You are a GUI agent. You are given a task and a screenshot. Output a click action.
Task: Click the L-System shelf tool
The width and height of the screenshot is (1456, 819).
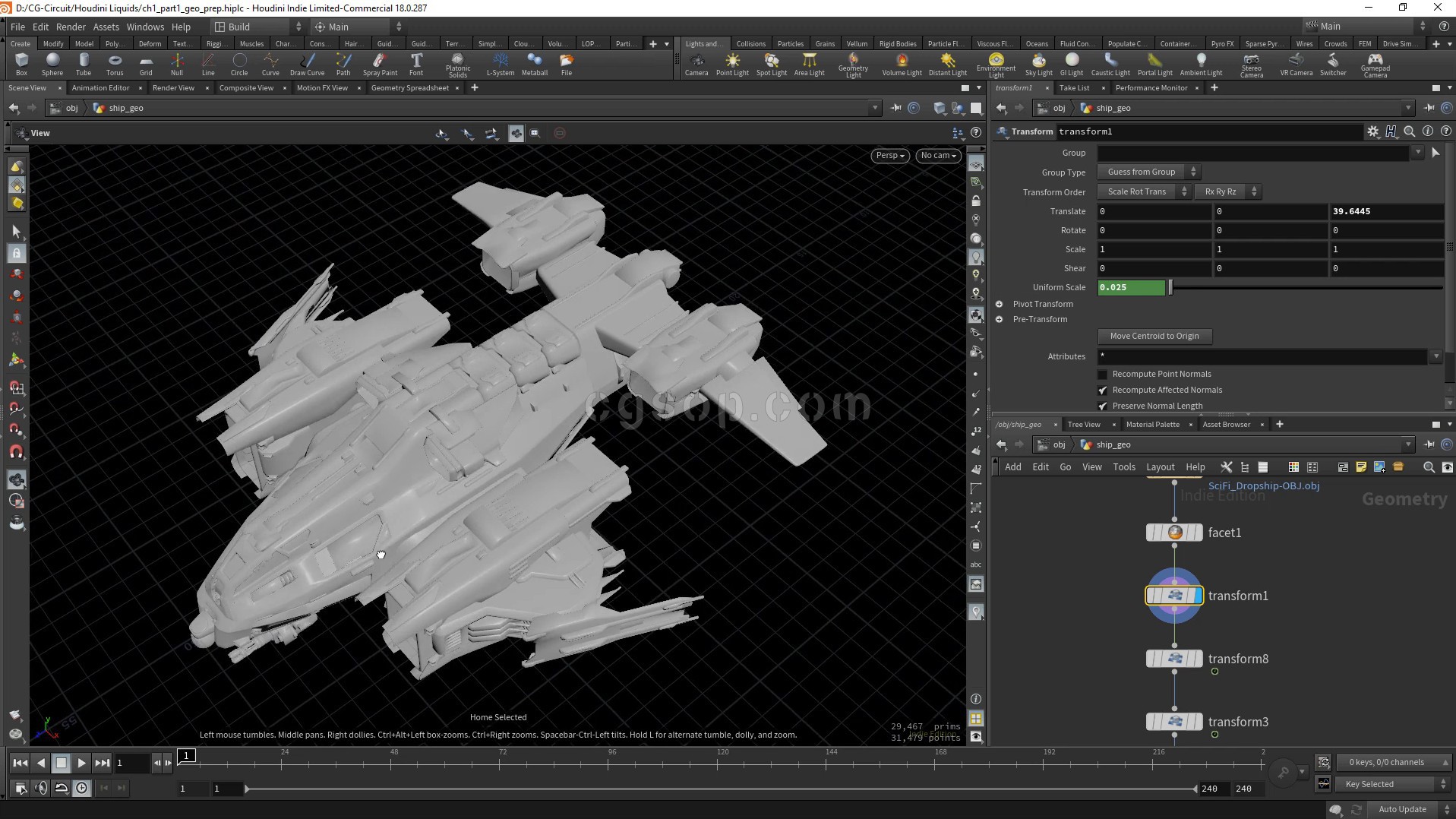(500, 64)
